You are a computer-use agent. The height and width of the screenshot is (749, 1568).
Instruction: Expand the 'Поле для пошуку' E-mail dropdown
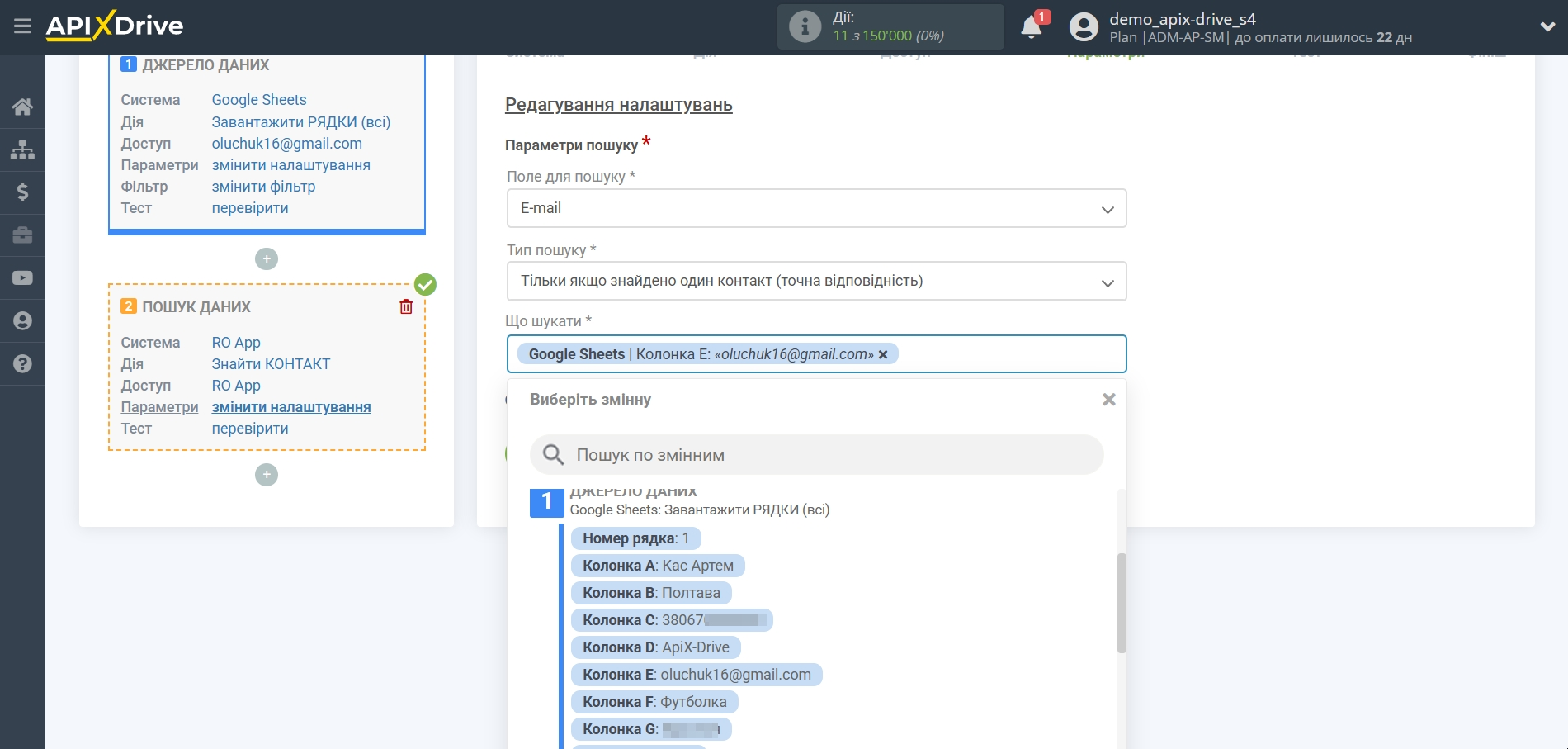[x=816, y=209]
